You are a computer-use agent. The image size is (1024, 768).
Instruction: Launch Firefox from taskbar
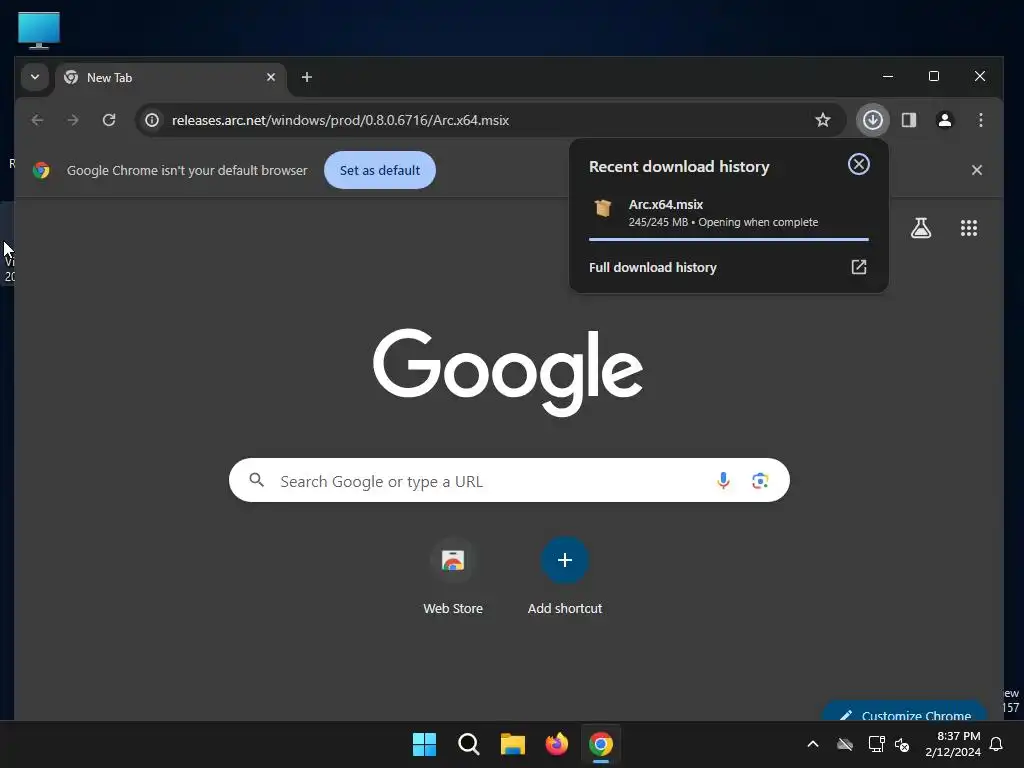tap(556, 744)
